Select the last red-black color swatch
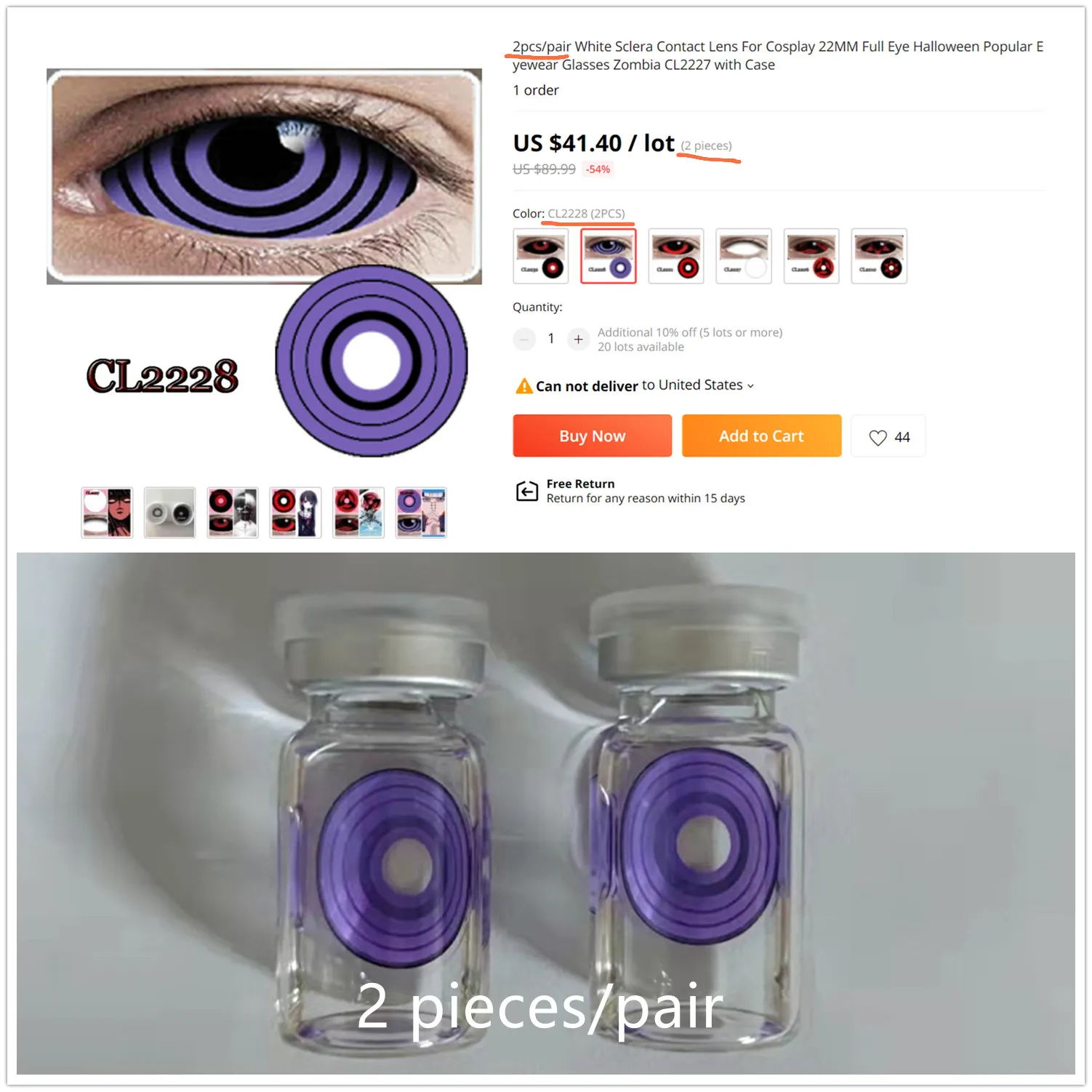The image size is (1092, 1092). [x=879, y=256]
